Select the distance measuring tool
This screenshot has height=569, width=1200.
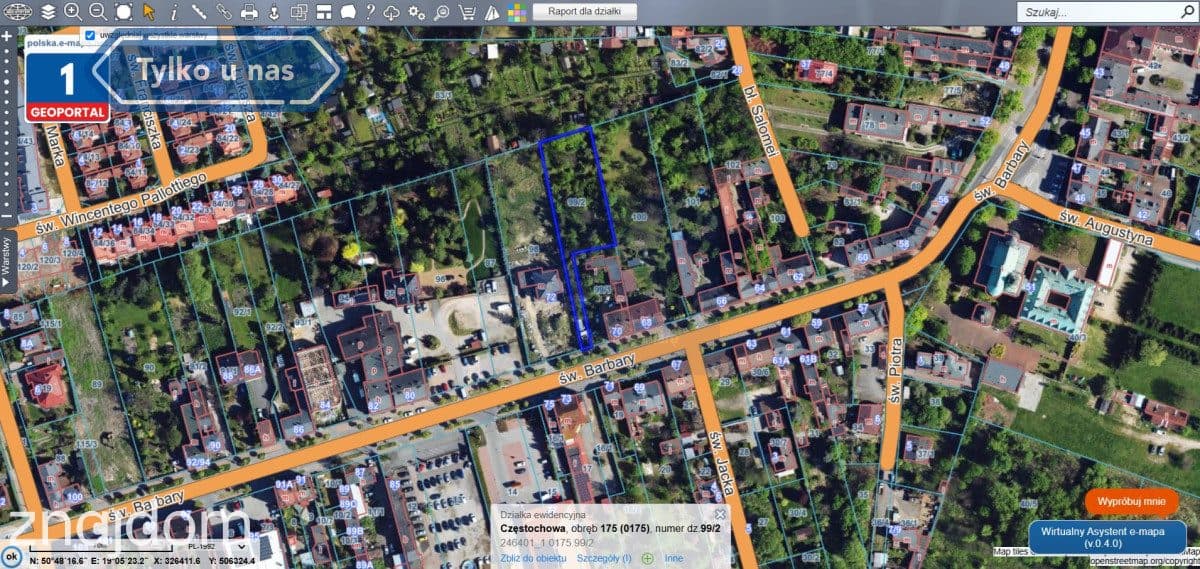click(x=199, y=12)
